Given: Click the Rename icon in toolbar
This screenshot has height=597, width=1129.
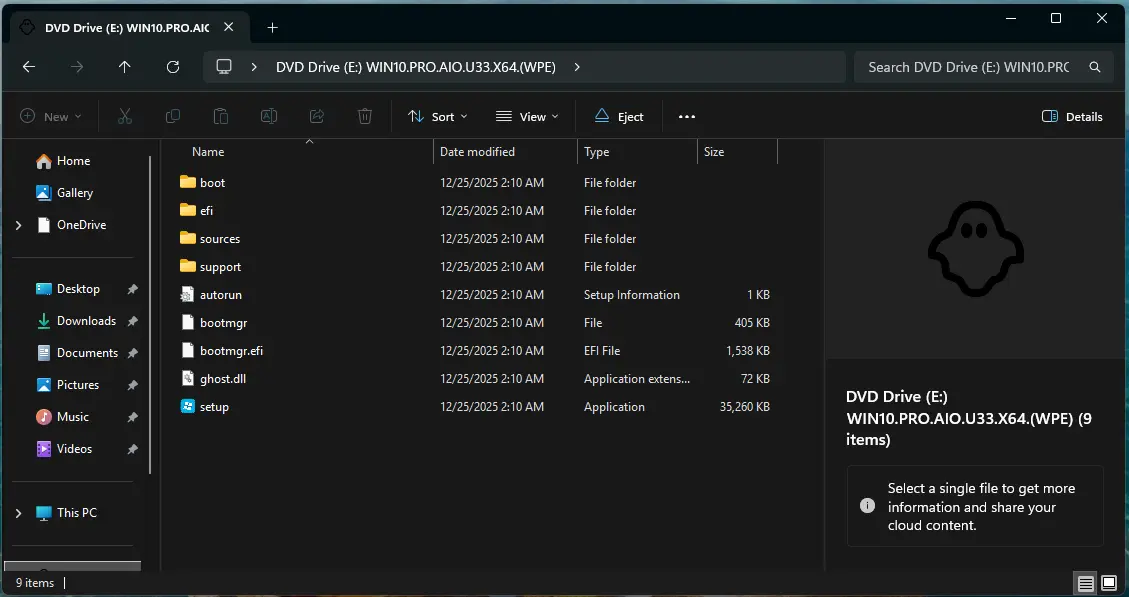Looking at the screenshot, I should pos(269,116).
